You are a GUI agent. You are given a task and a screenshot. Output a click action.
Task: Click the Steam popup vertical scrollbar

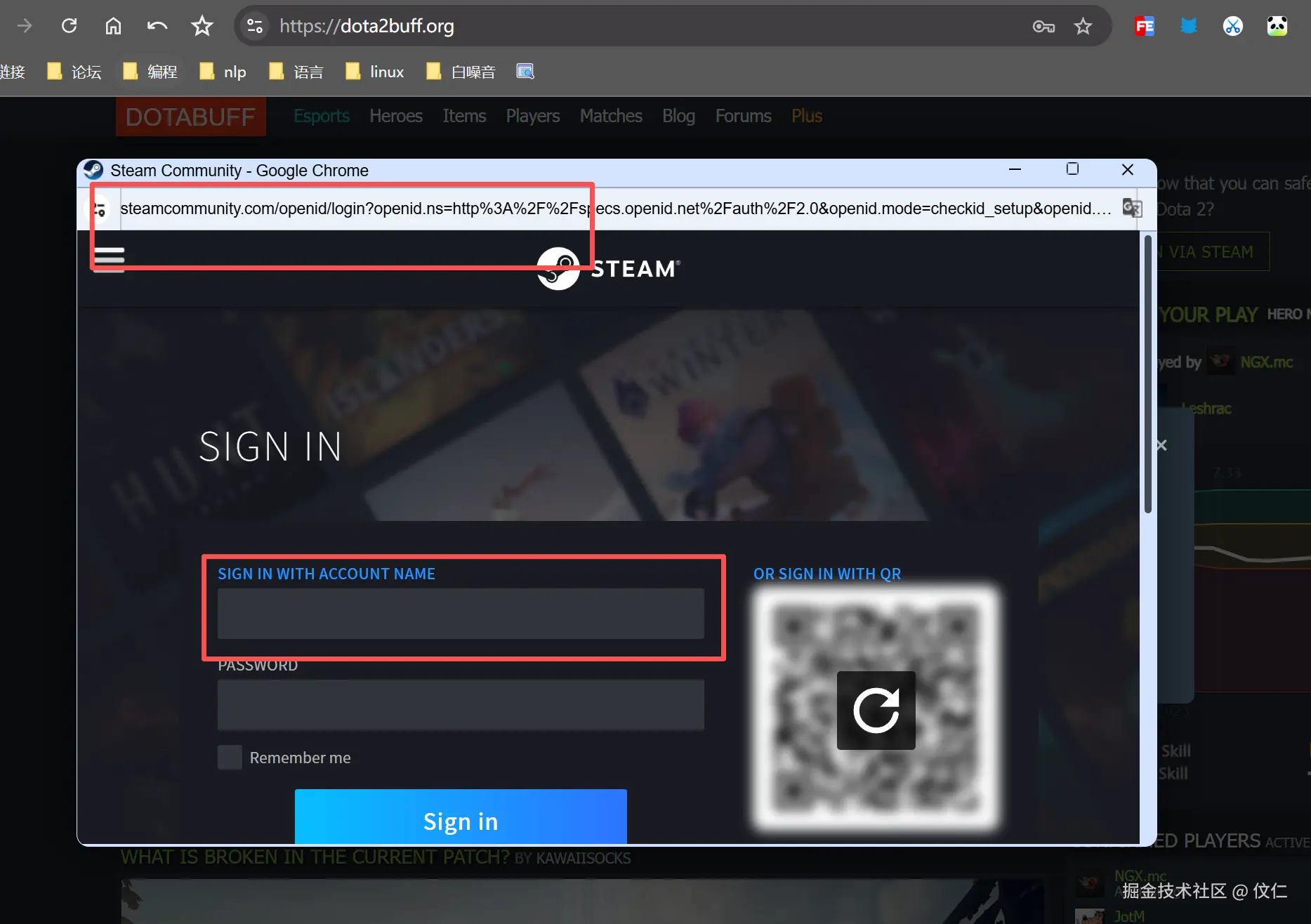[1148, 375]
